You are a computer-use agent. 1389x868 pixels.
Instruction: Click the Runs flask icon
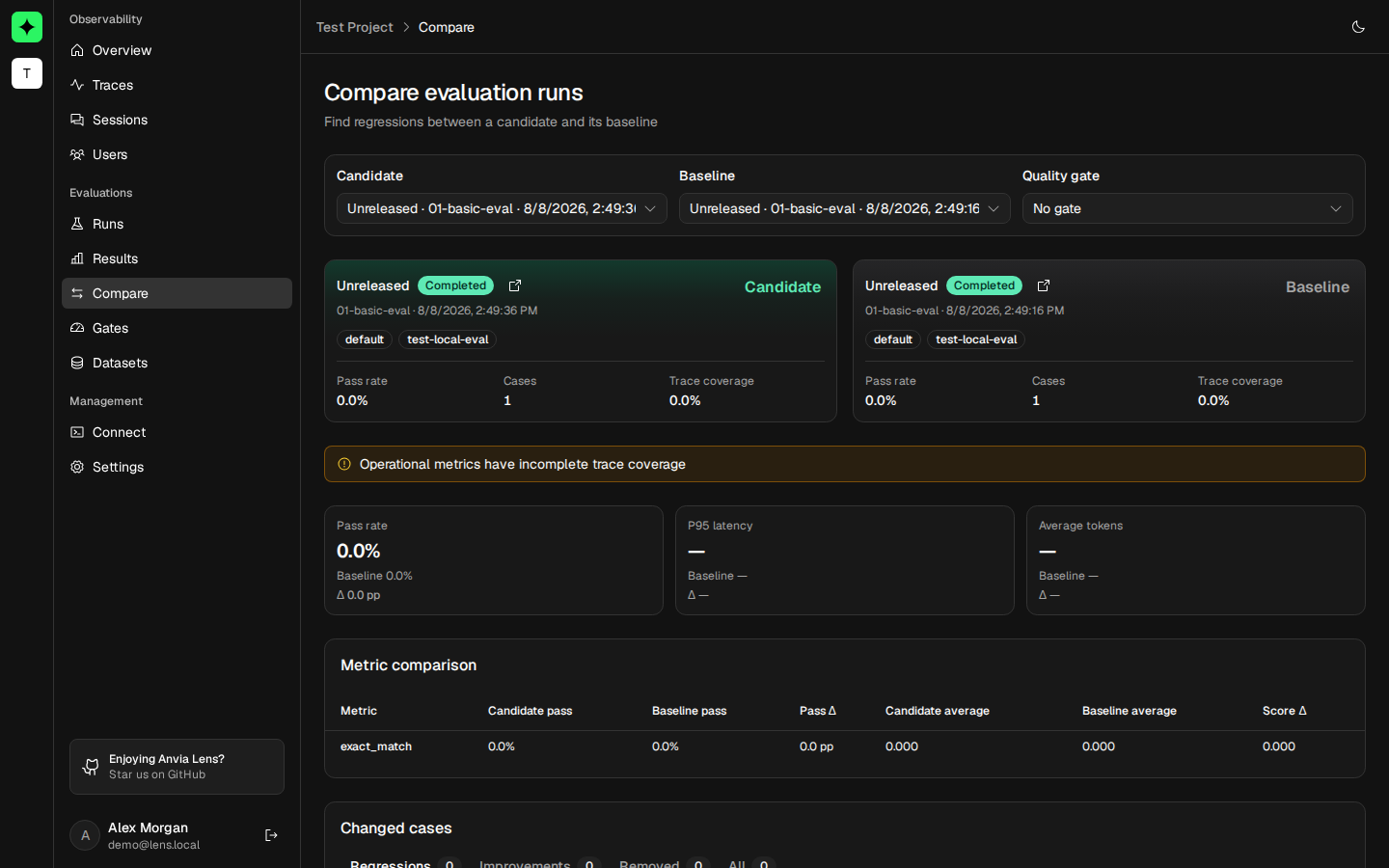[x=77, y=224]
